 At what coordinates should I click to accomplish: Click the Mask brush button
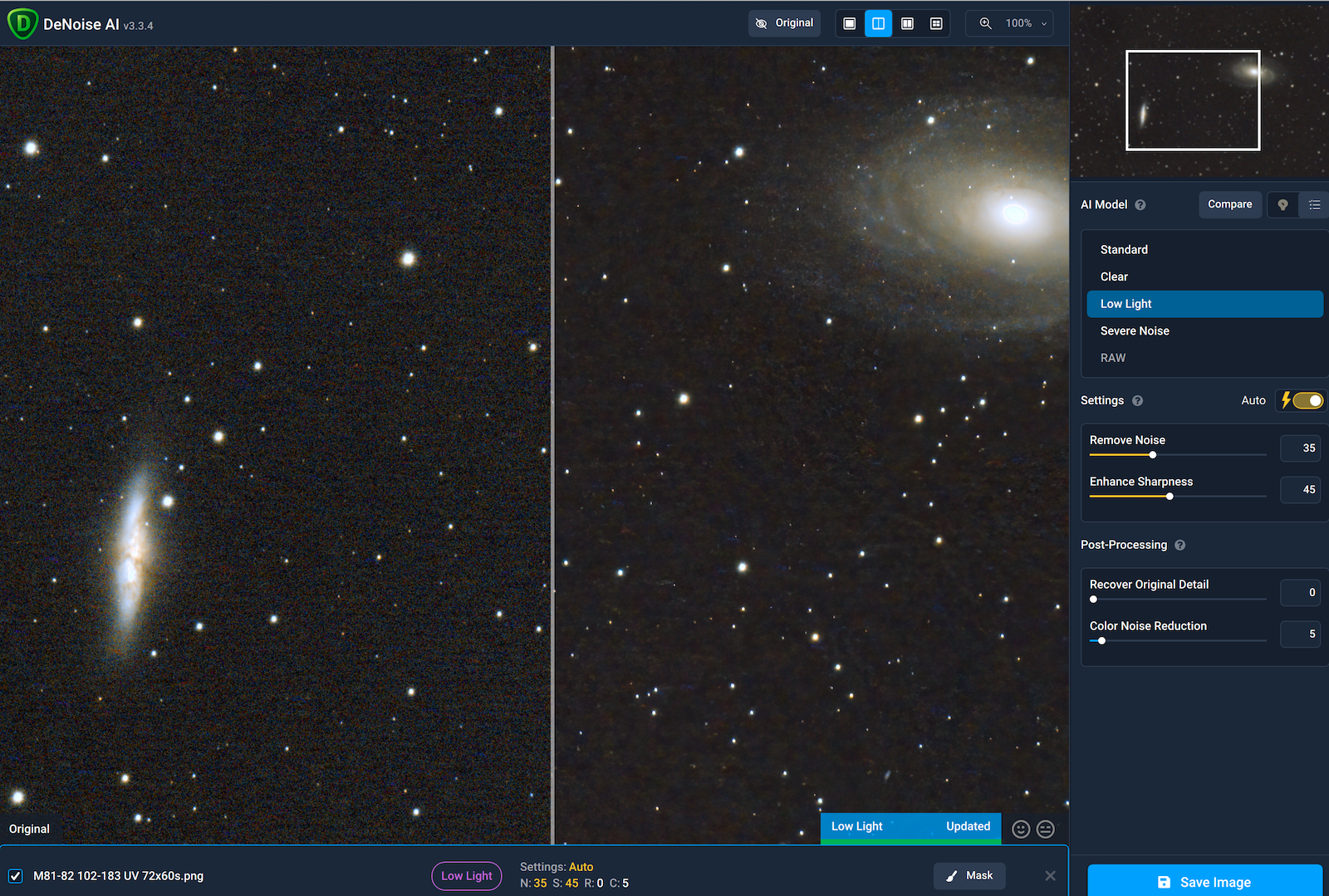pos(969,875)
